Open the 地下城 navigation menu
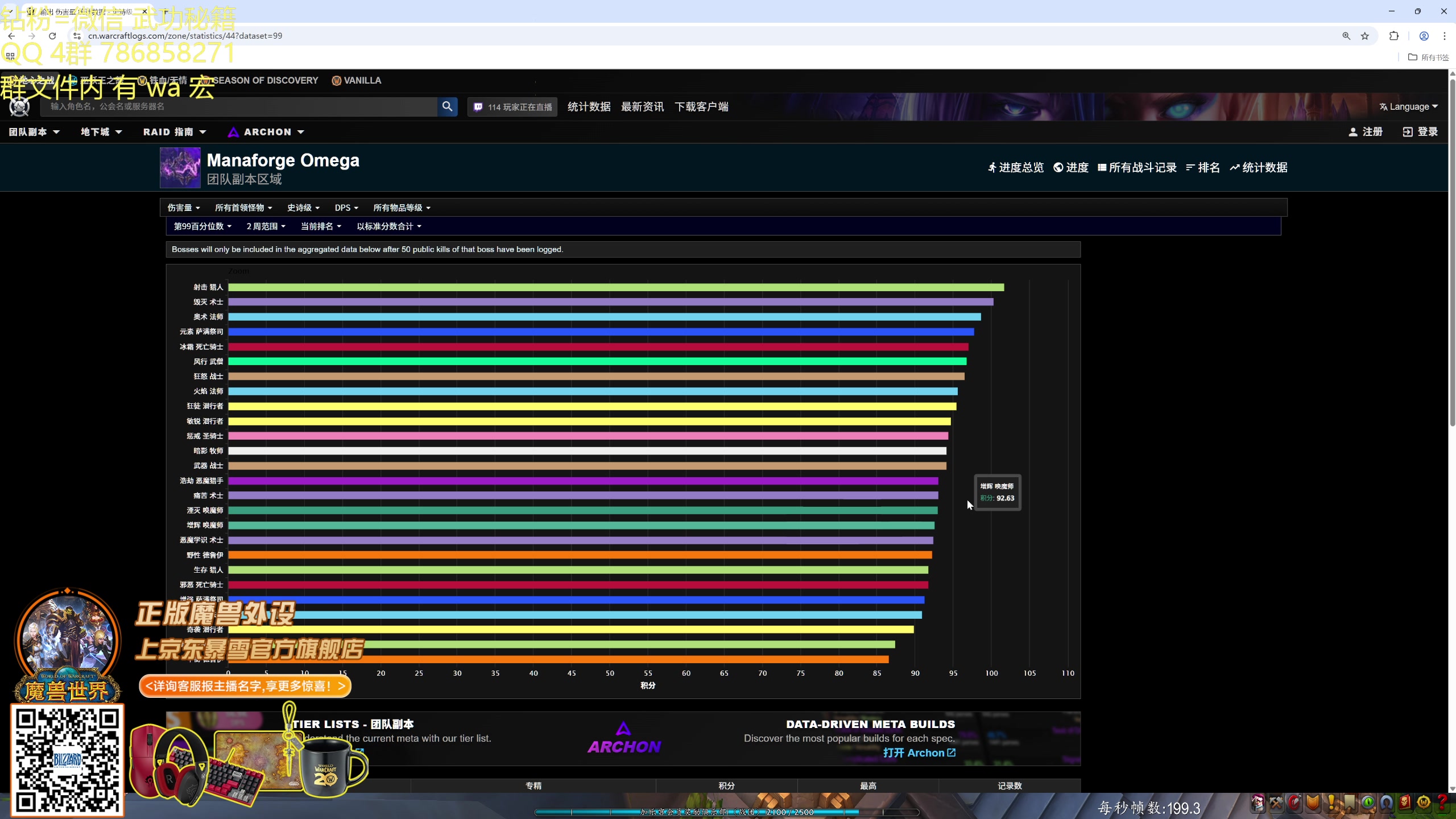This screenshot has width=1456, height=819. point(101,132)
